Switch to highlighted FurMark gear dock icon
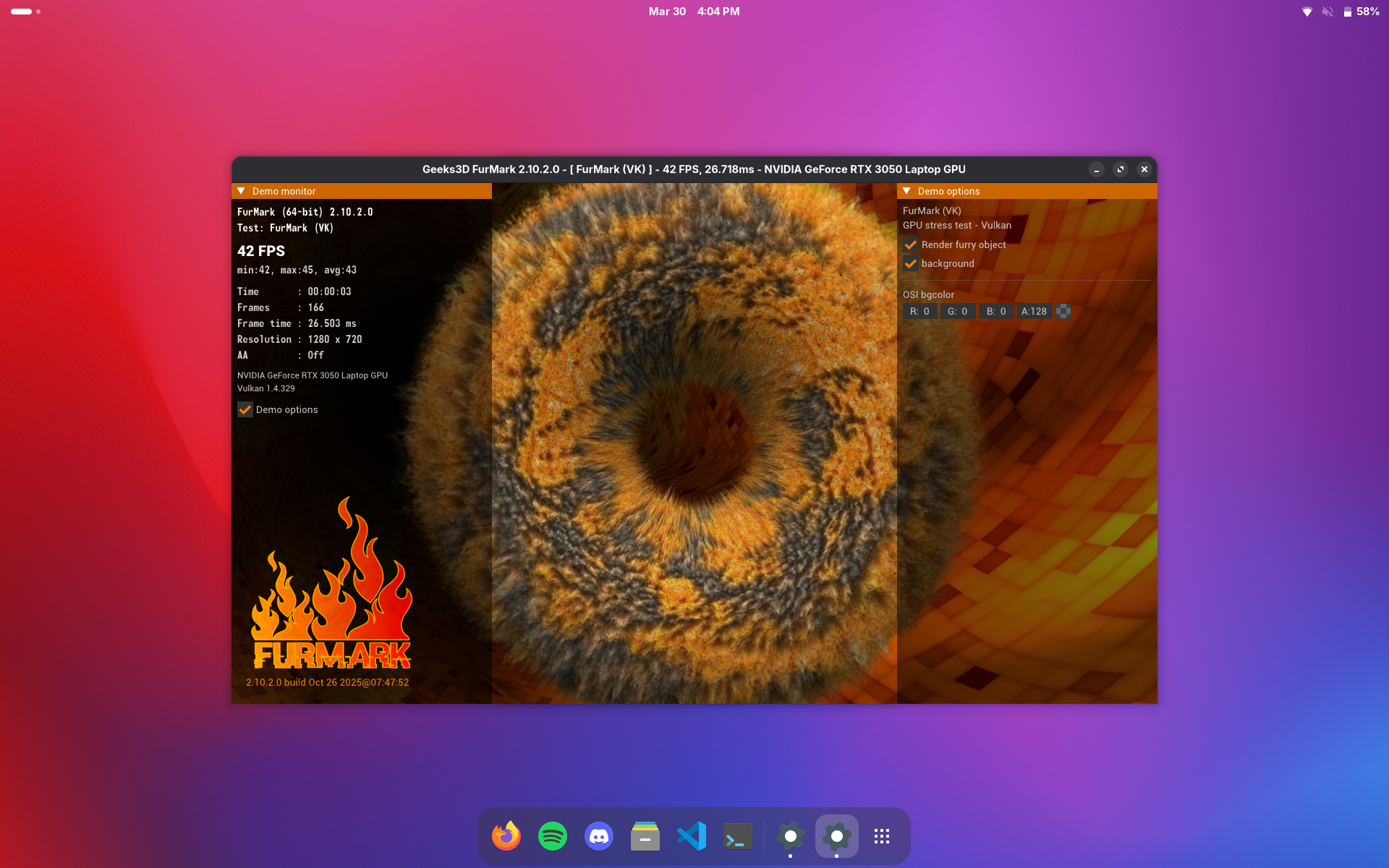 837,836
